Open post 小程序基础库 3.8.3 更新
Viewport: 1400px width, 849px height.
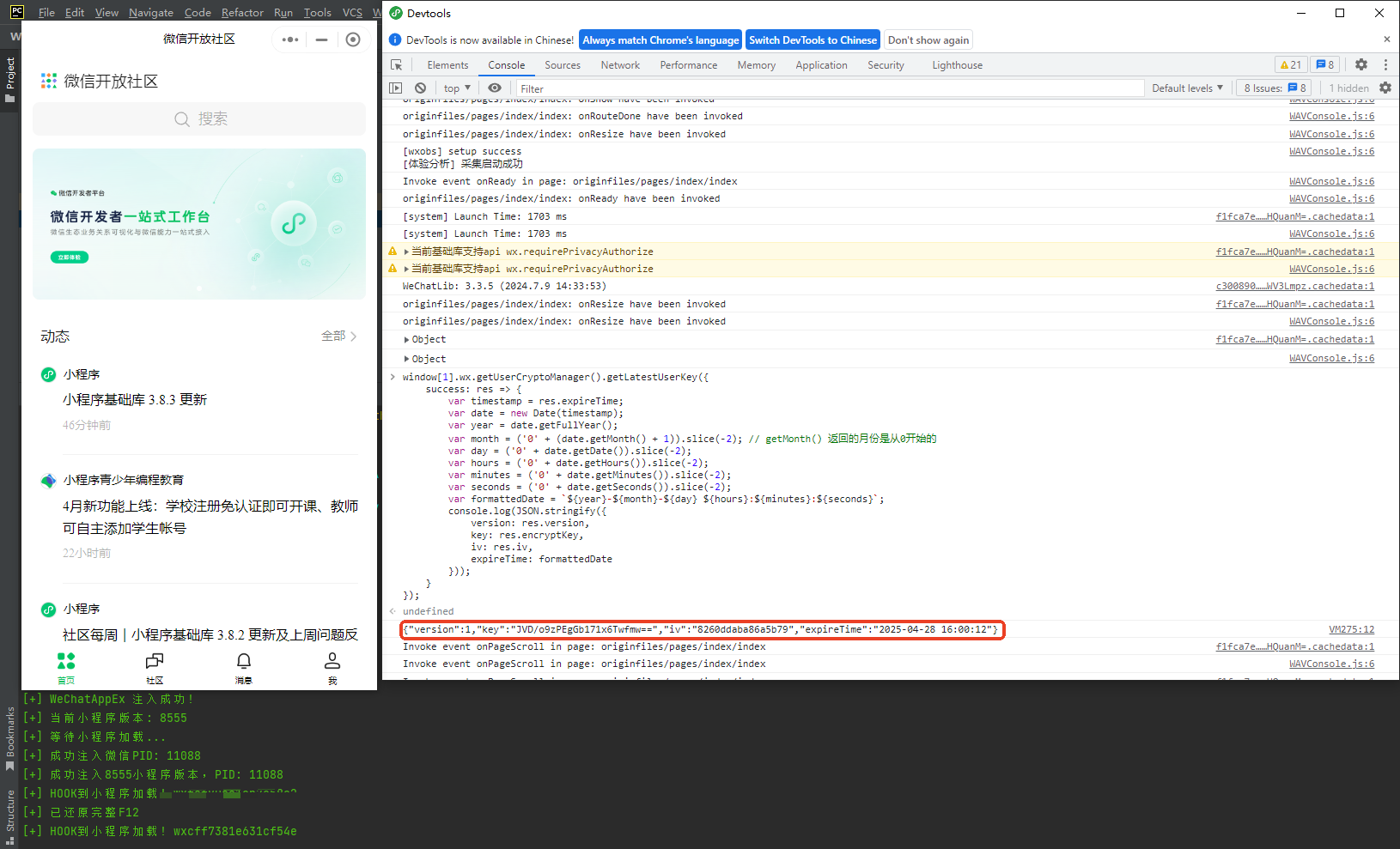(x=135, y=399)
